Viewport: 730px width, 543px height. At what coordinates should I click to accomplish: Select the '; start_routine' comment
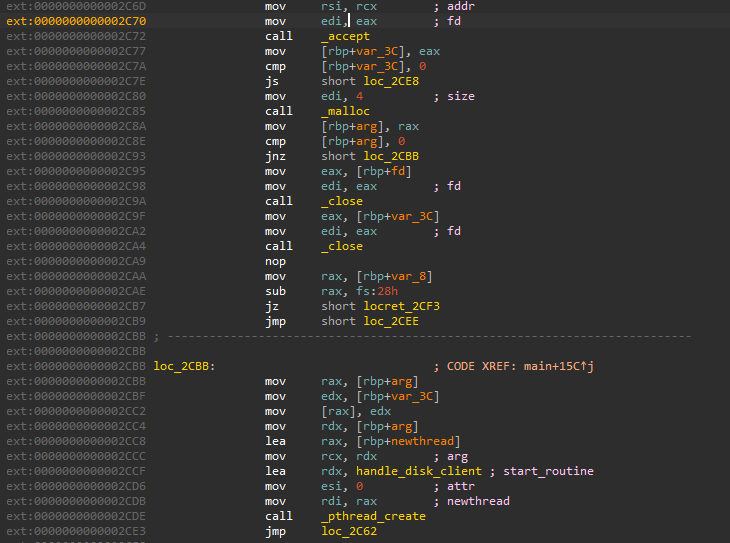pyautogui.click(x=541, y=471)
